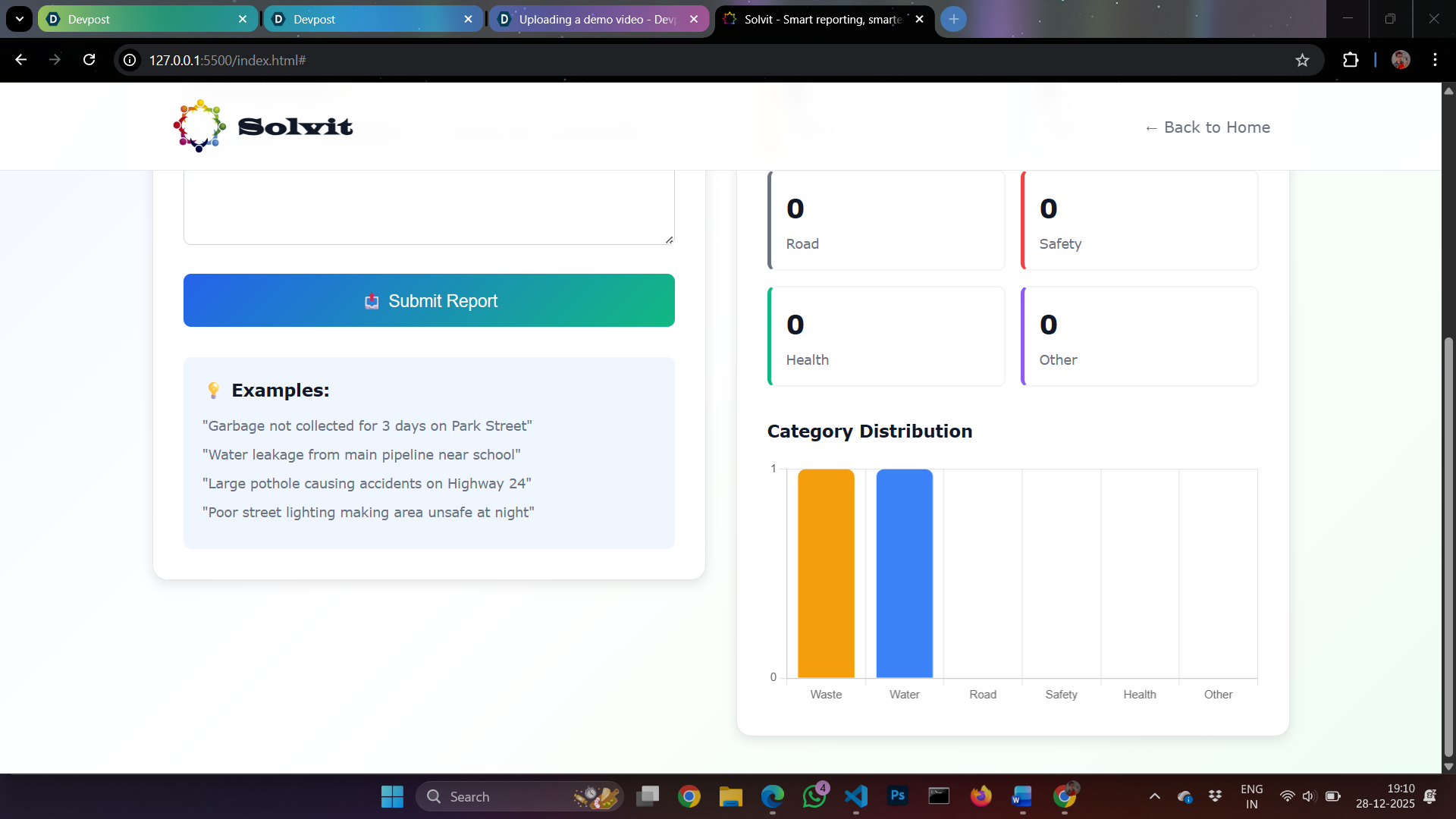Open Microsoft Edge from taskbar
Image resolution: width=1456 pixels, height=819 pixels.
click(772, 796)
